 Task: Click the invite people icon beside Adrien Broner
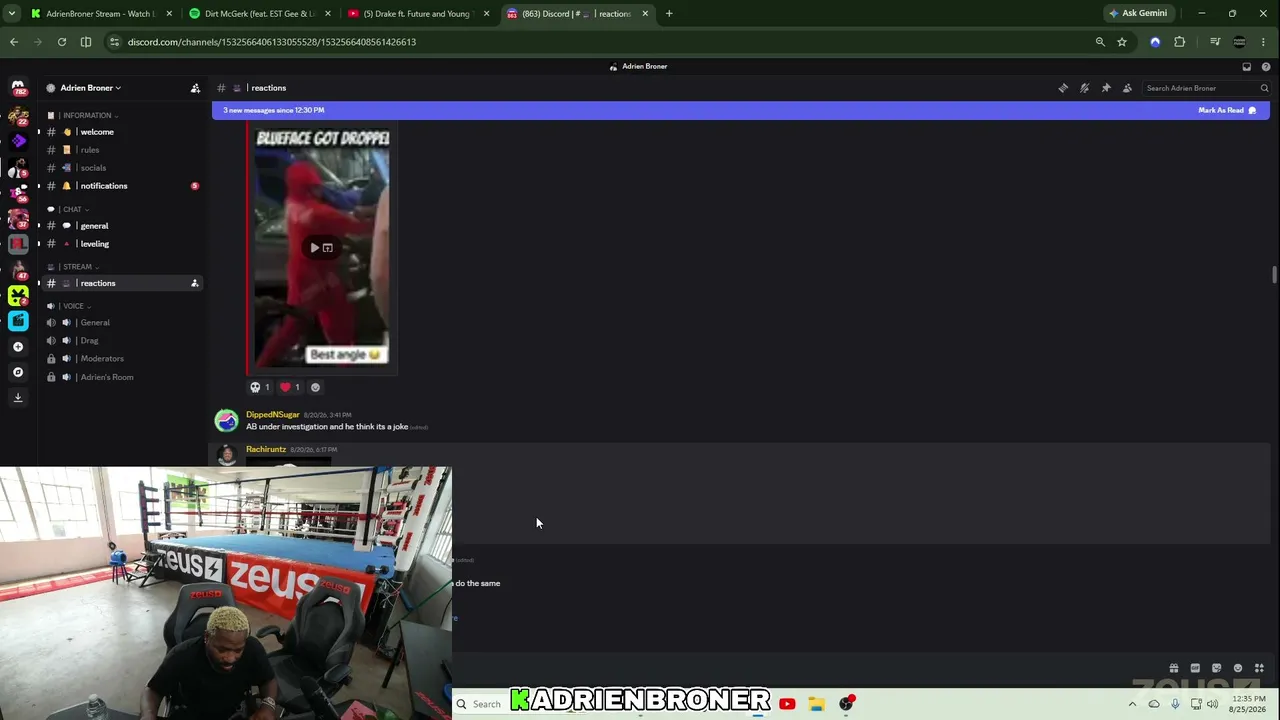click(195, 88)
